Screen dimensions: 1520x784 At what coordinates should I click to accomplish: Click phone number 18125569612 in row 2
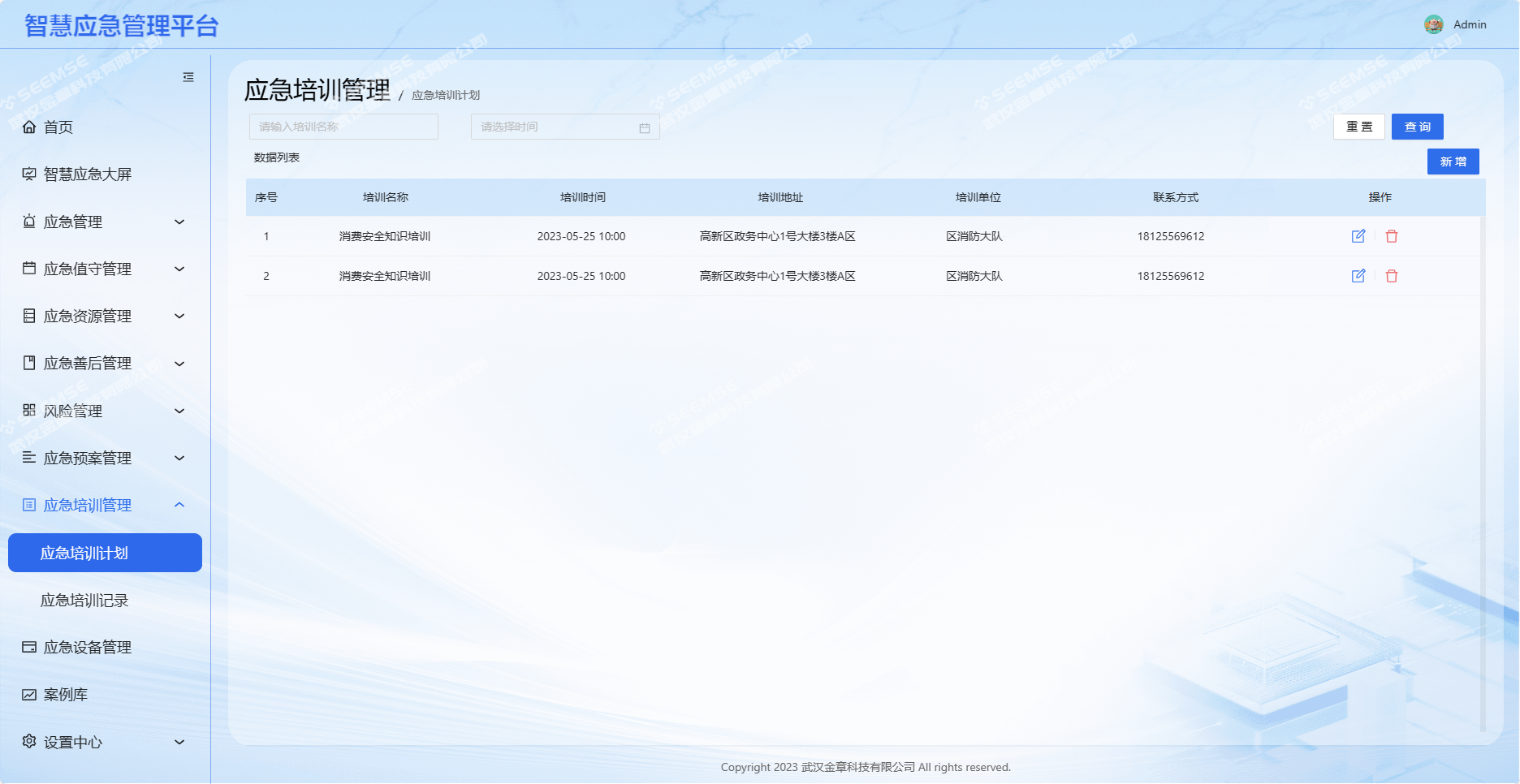point(1171,276)
